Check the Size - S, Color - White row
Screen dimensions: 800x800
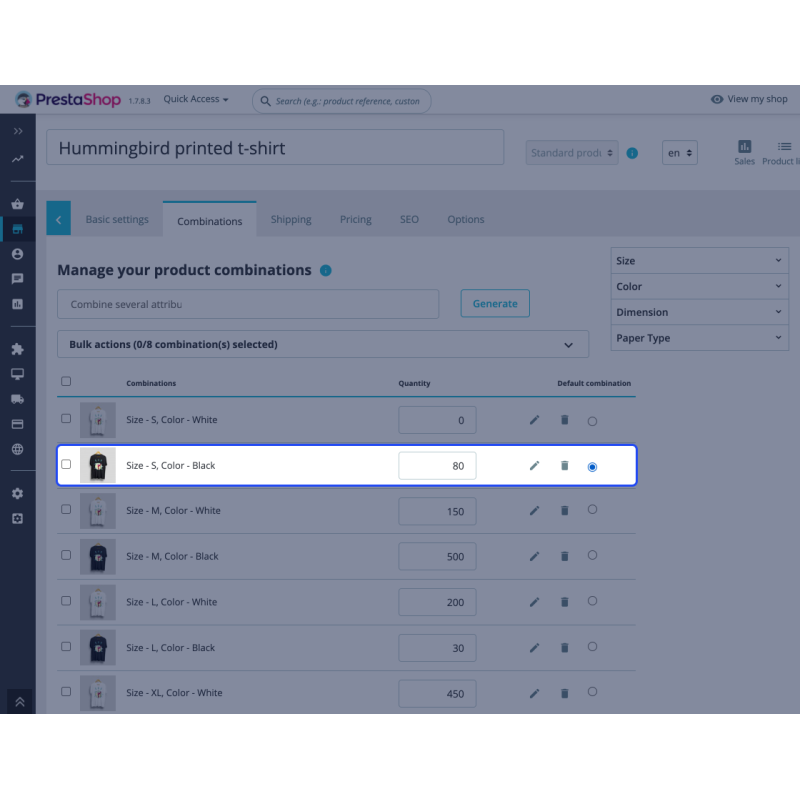[x=66, y=418]
